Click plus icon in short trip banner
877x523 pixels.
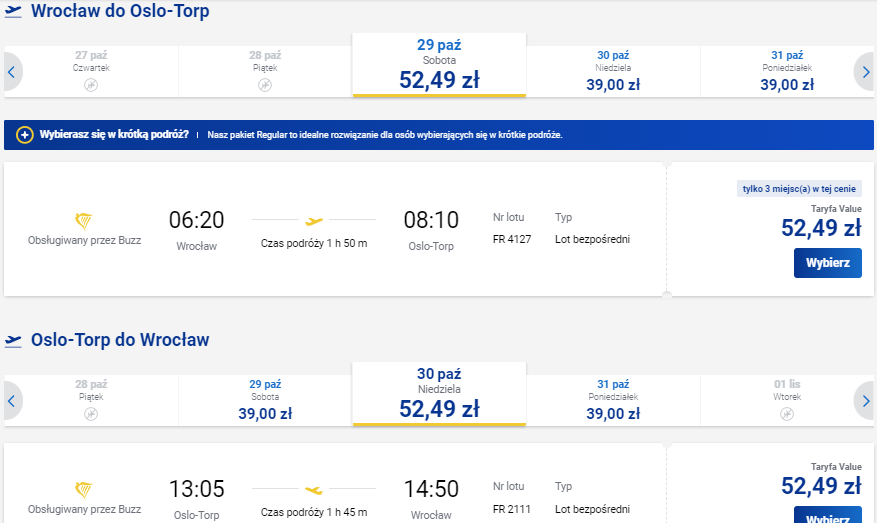(x=24, y=135)
